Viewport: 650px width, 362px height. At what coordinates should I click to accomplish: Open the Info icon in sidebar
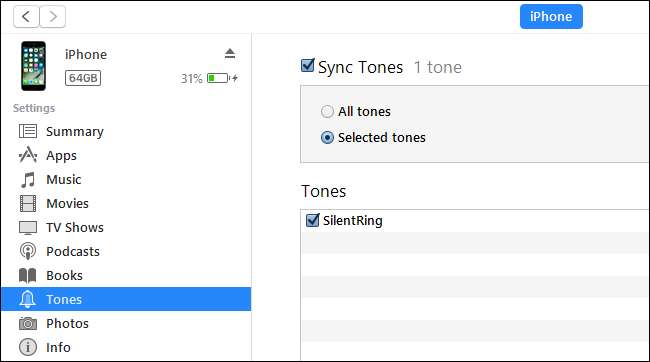point(28,347)
